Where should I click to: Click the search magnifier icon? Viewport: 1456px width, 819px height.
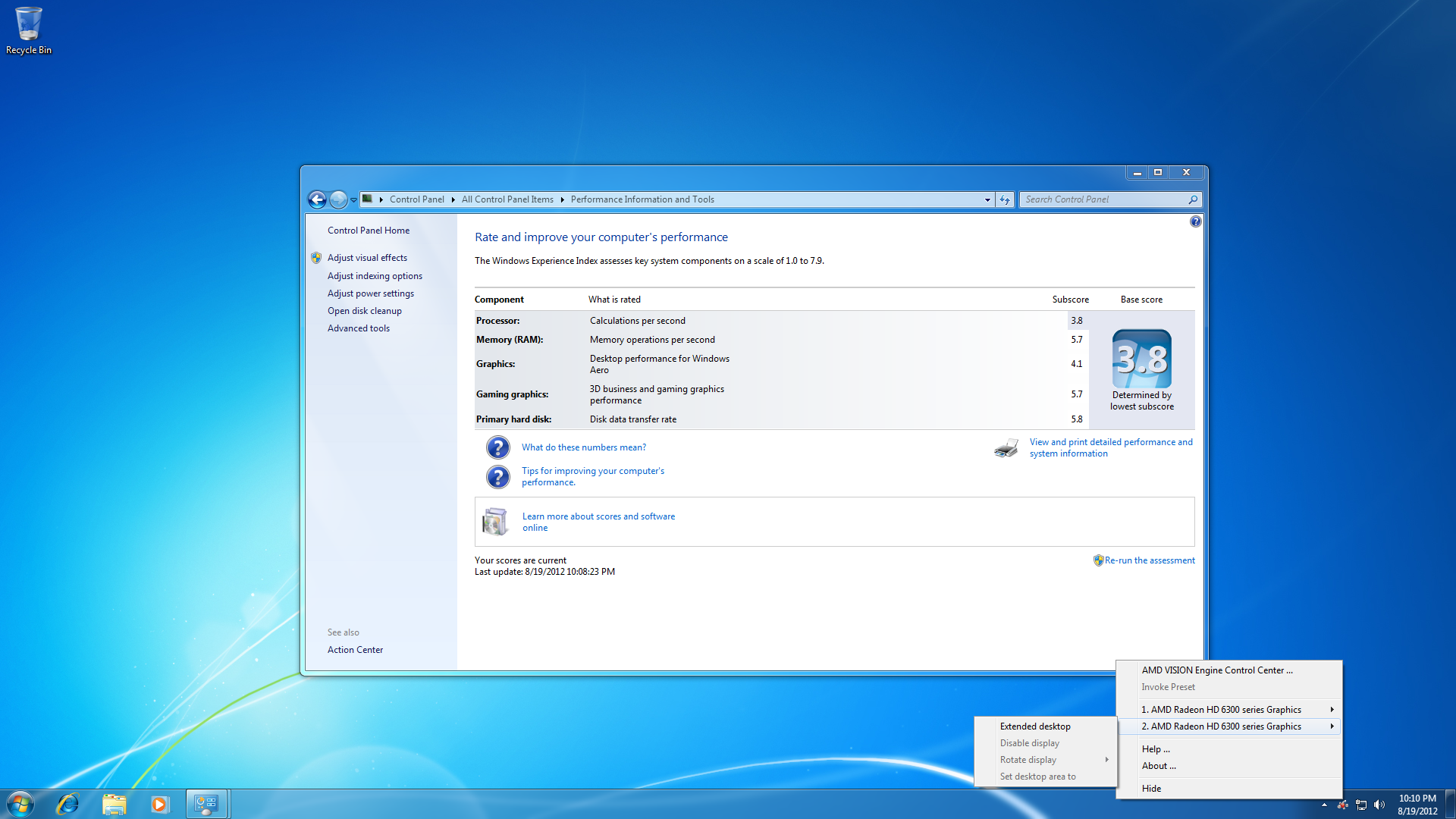tap(1193, 200)
